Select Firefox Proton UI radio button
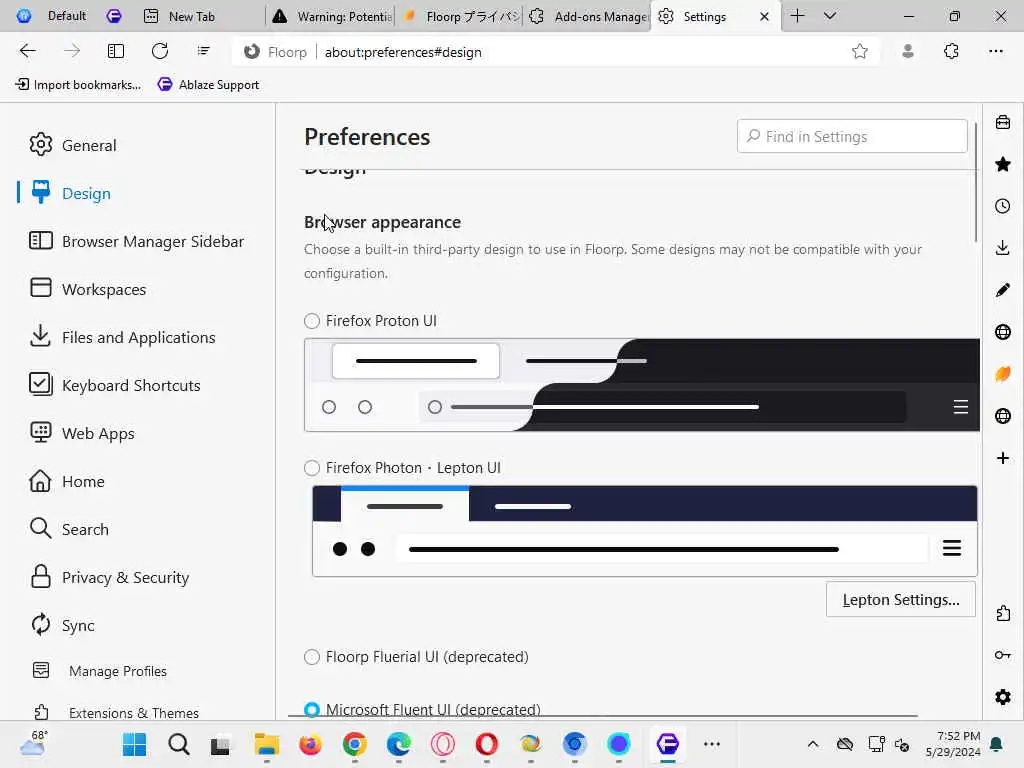This screenshot has width=1024, height=768. tap(312, 321)
